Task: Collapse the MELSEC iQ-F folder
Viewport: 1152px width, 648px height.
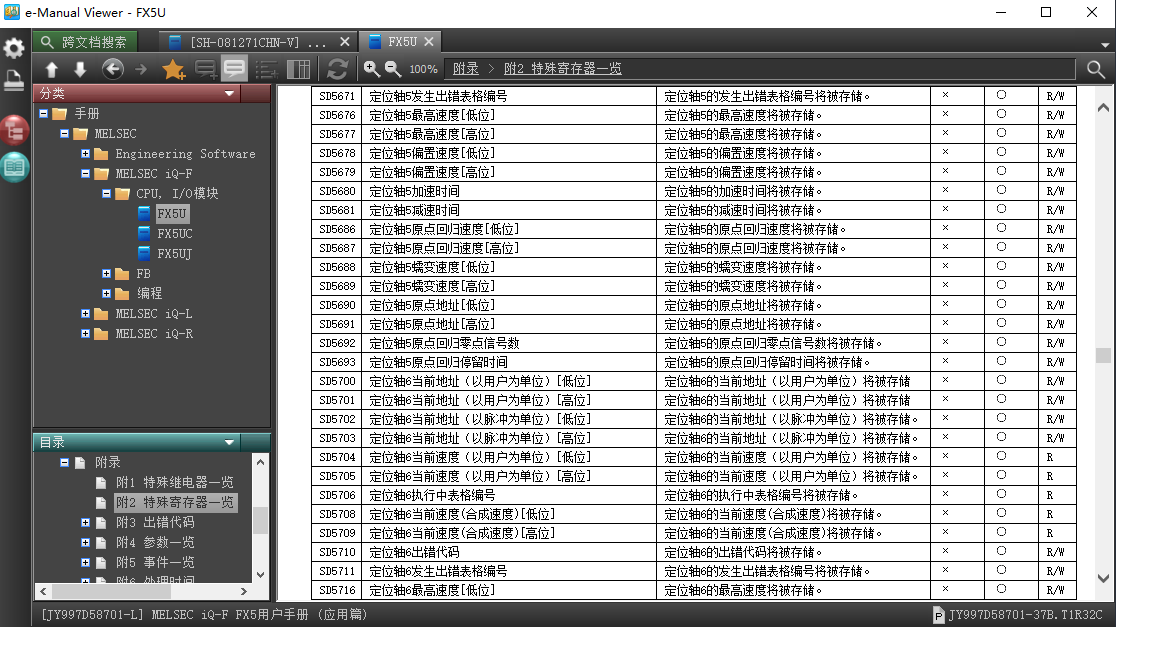Action: click(x=86, y=174)
